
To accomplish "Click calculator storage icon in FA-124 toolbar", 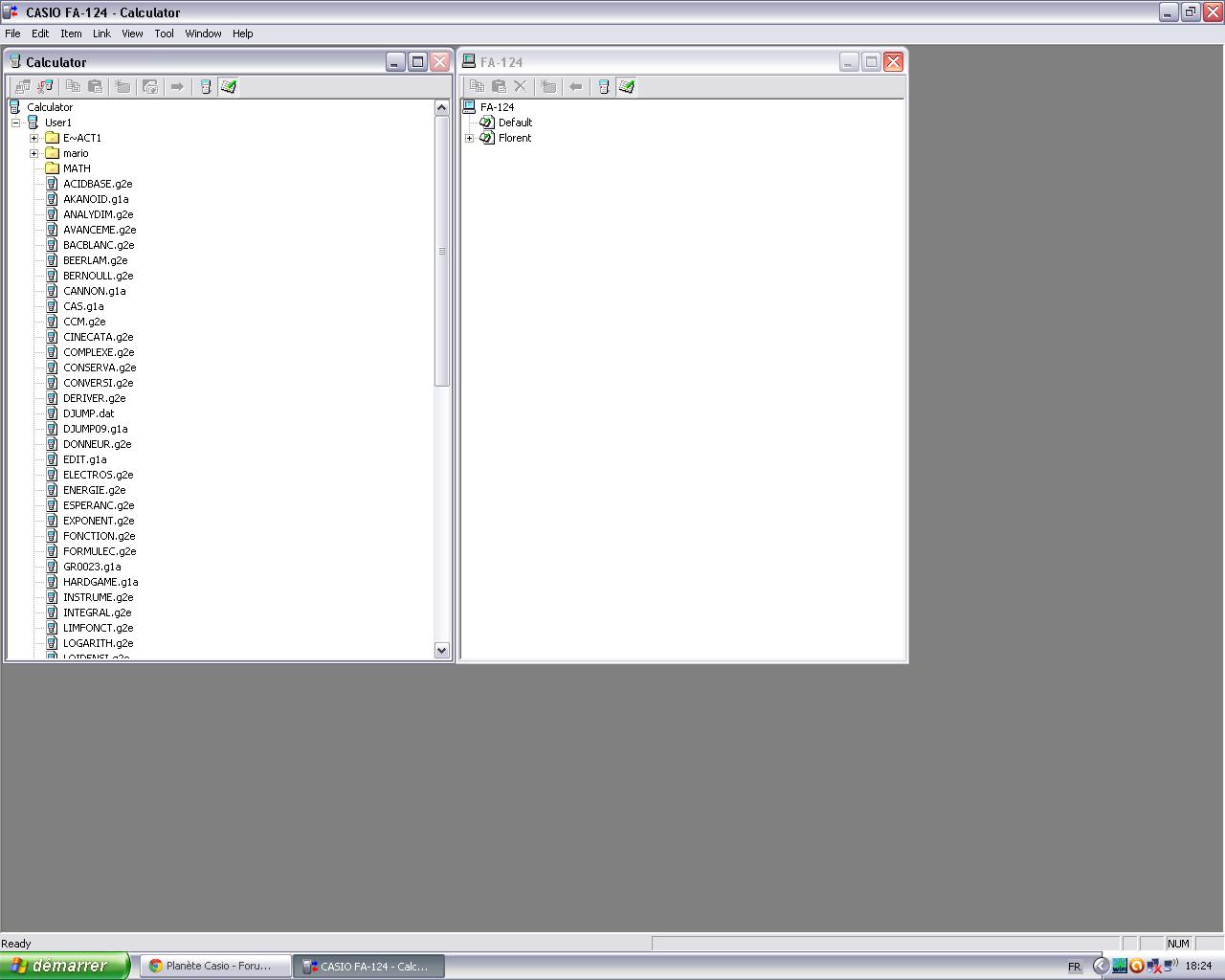I will pyautogui.click(x=603, y=86).
